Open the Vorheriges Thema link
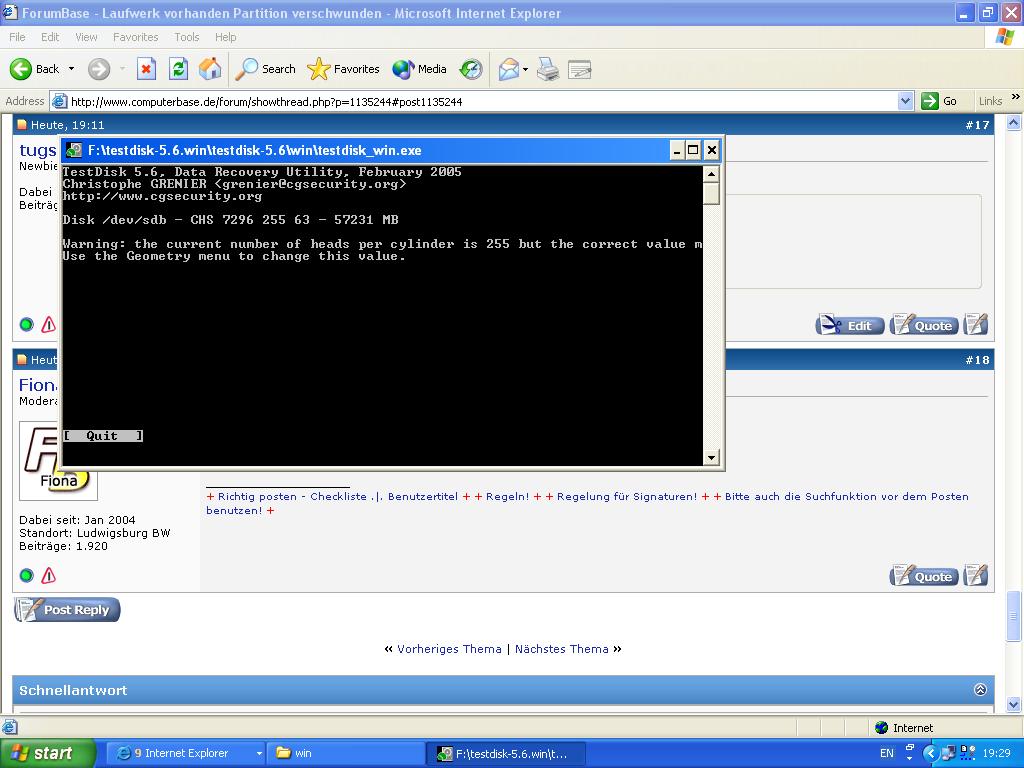Viewport: 1024px width, 768px height. click(449, 648)
